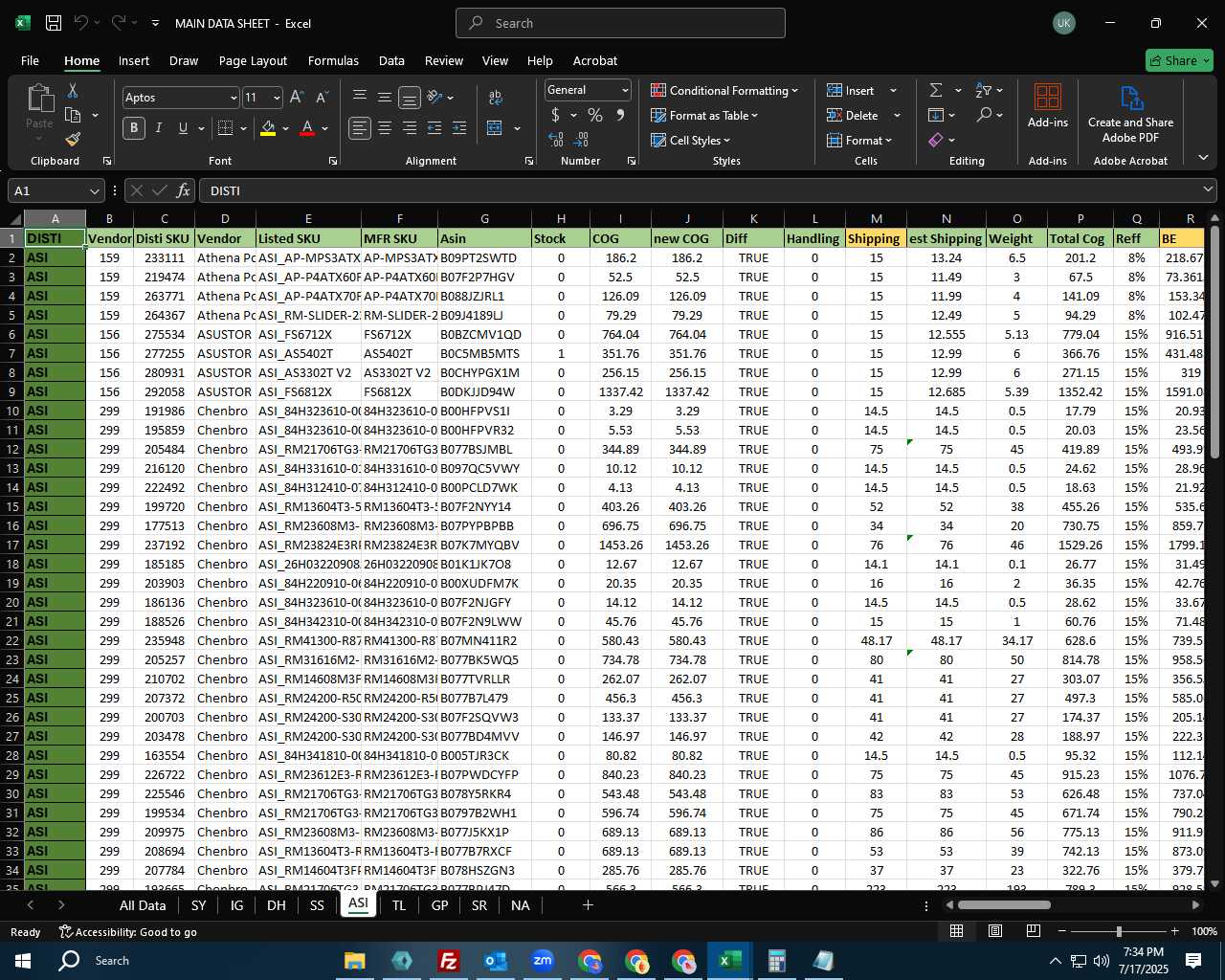Click the Search box in title bar
This screenshot has width=1225, height=980.
click(x=620, y=23)
